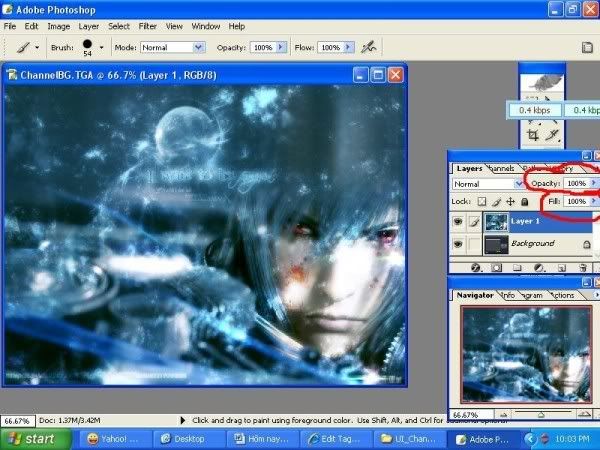Click the empty link box beside Background layer
This screenshot has width=600, height=450.
474,244
